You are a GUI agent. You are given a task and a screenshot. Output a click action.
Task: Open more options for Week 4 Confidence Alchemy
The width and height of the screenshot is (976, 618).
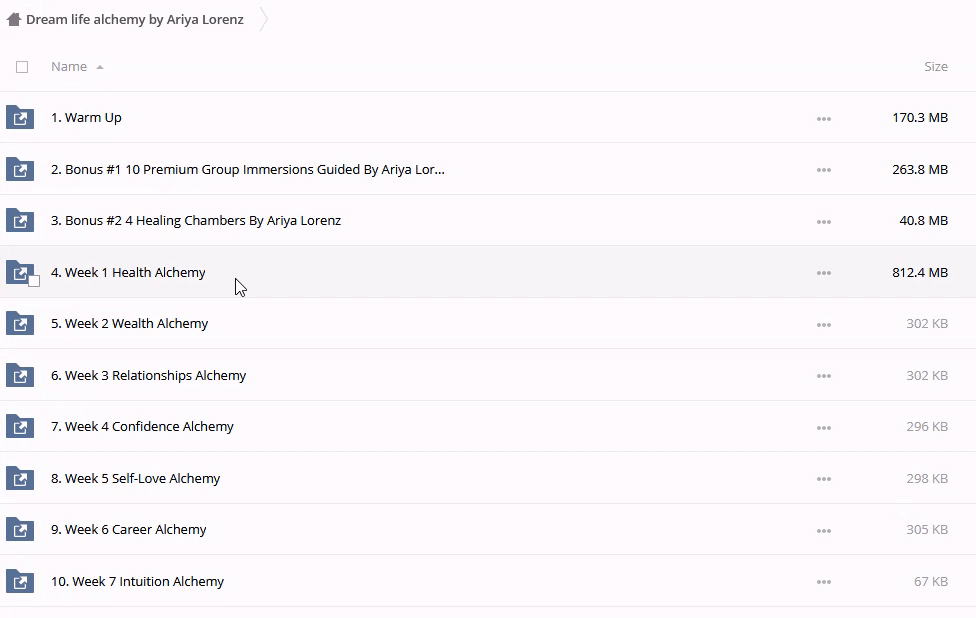click(823, 427)
